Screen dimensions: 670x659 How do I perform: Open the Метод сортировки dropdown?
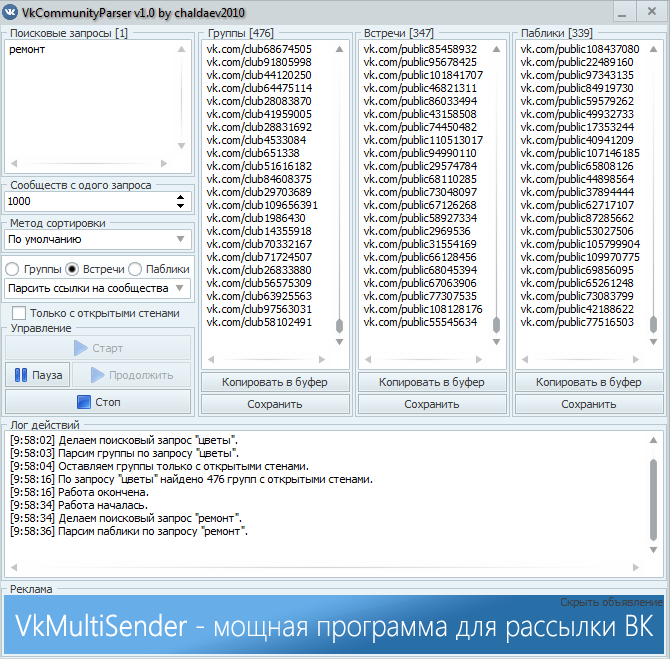click(x=98, y=240)
